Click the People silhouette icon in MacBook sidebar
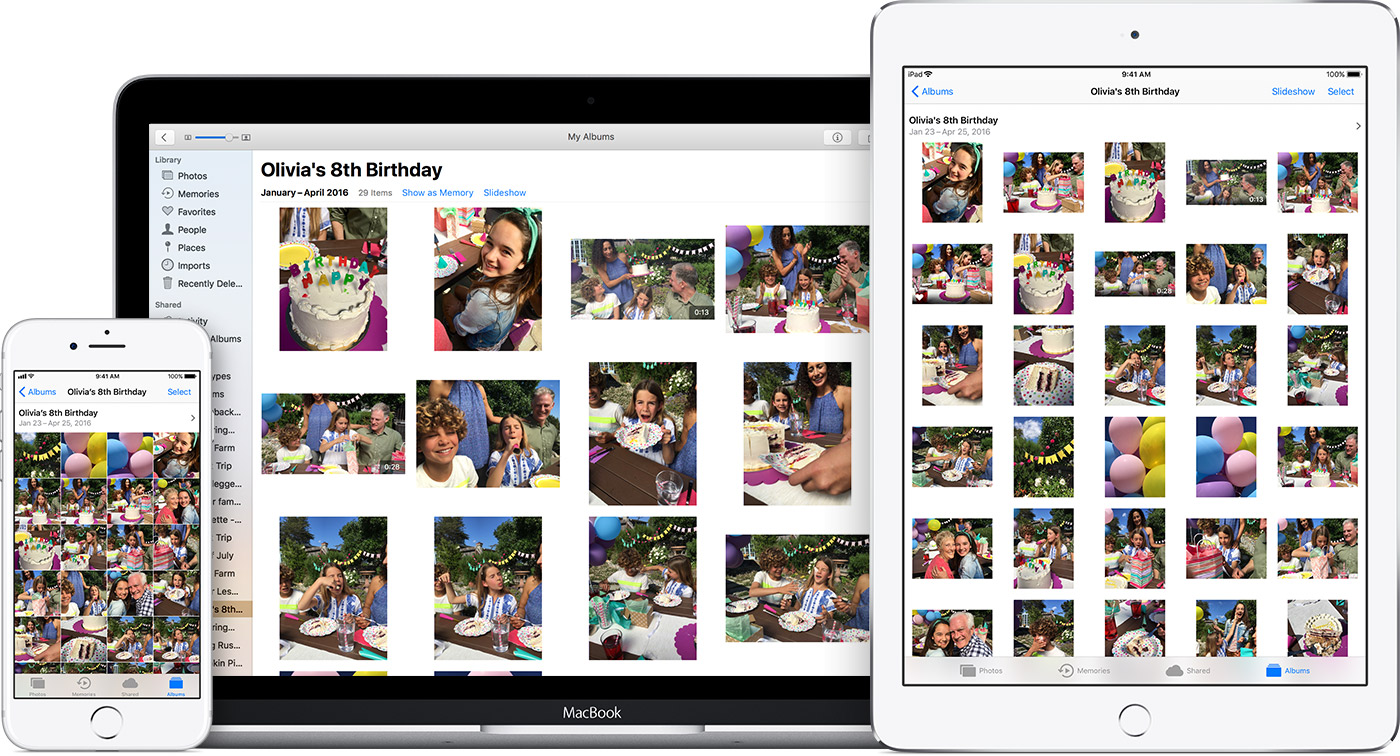 pos(167,229)
